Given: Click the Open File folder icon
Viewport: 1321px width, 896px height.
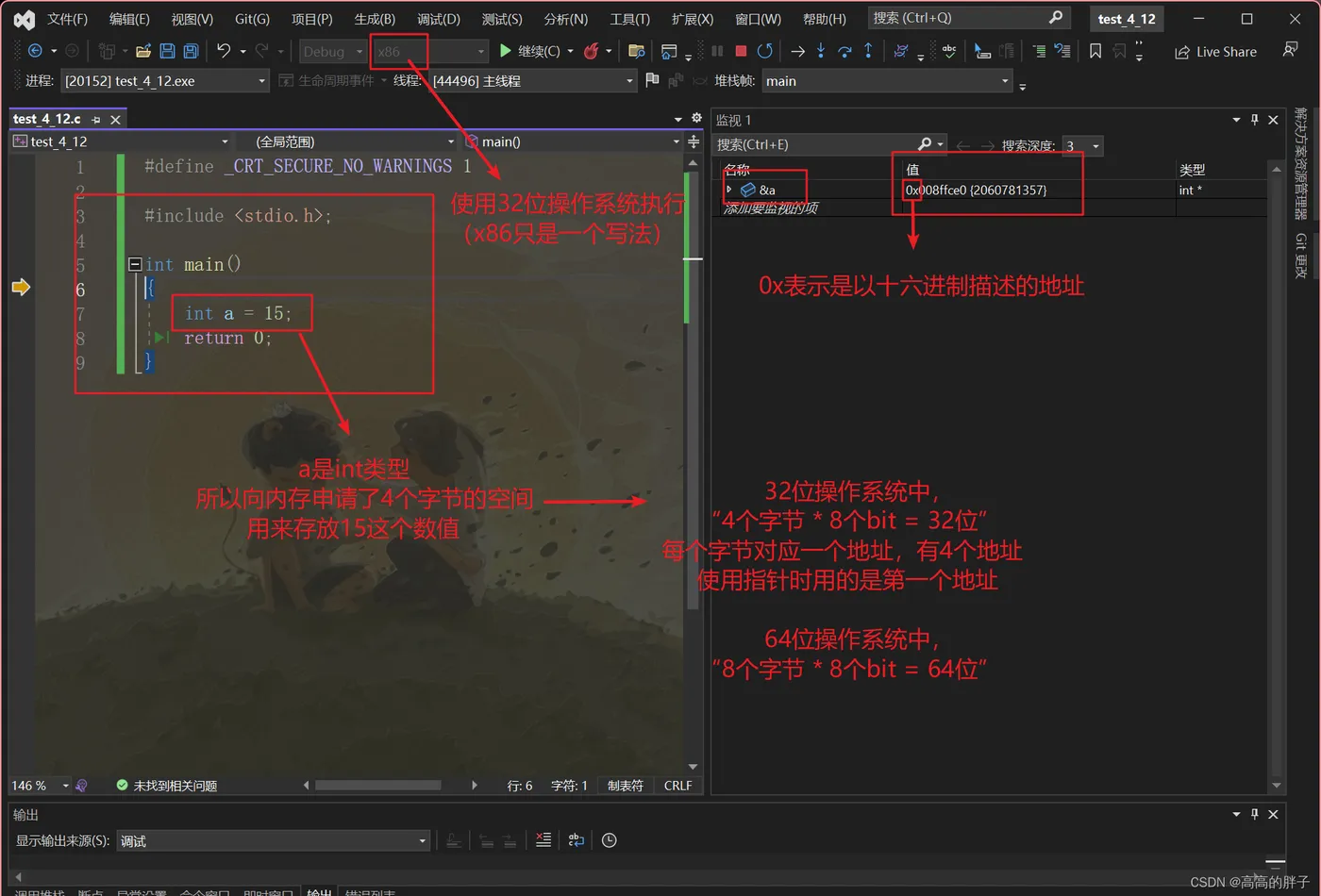Looking at the screenshot, I should tap(143, 51).
